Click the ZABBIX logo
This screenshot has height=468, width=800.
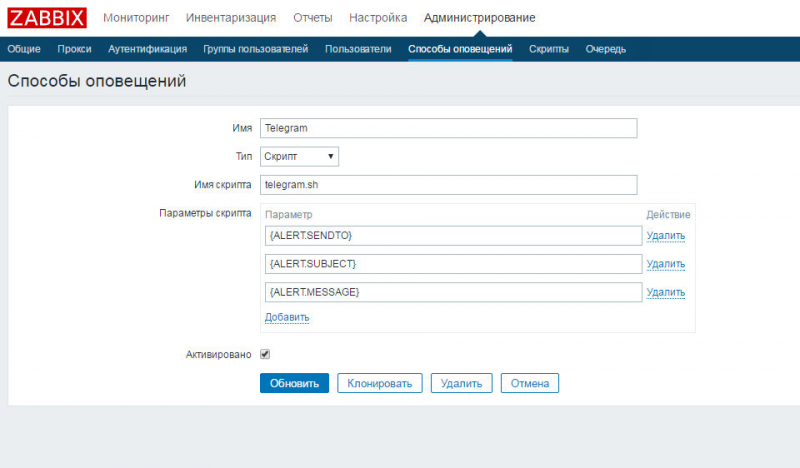pos(47,18)
